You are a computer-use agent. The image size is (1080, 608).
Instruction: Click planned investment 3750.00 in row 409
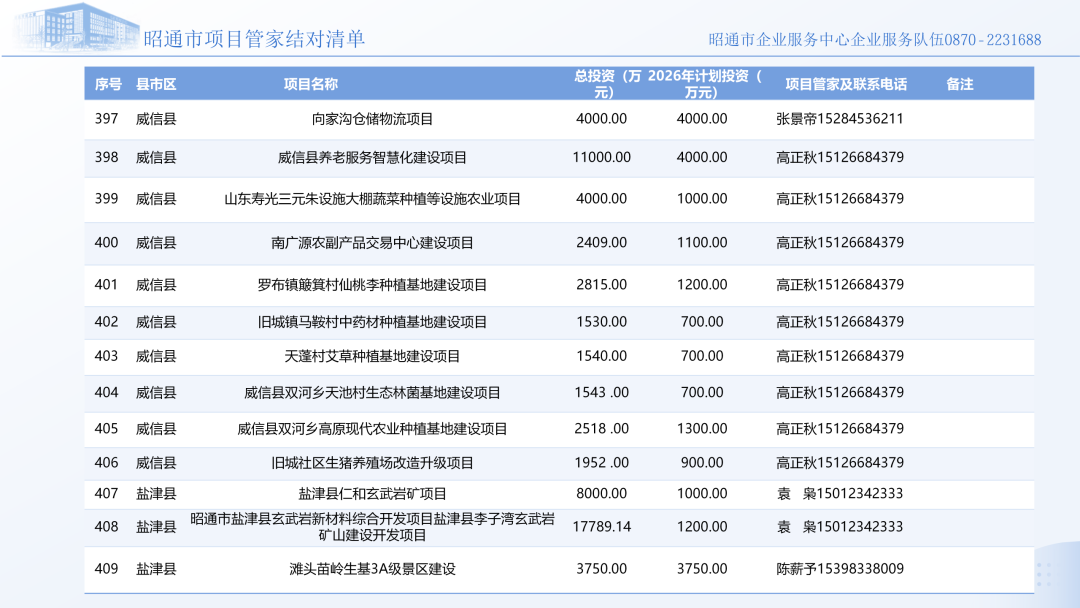coord(702,569)
